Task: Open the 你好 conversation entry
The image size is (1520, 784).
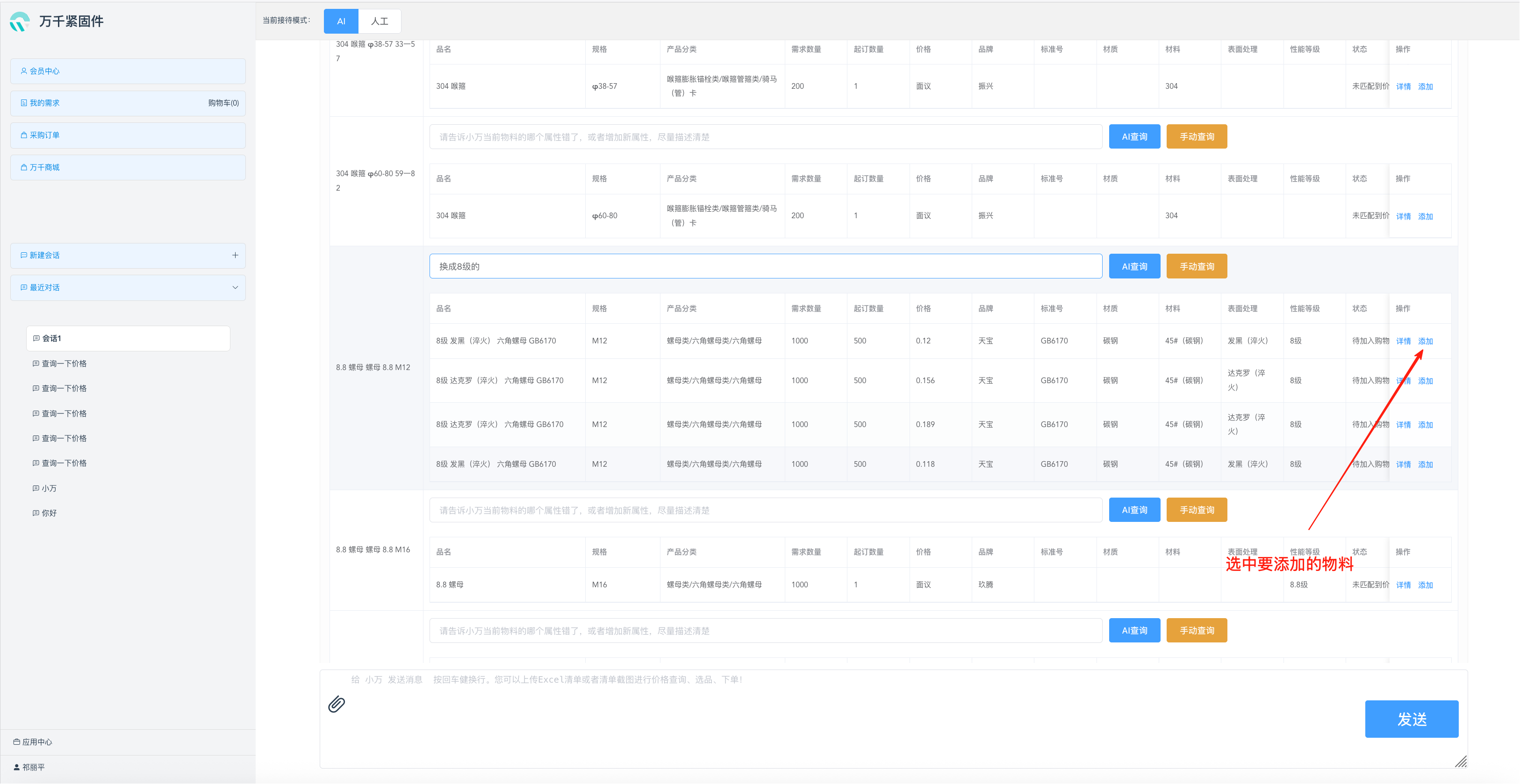Action: (49, 513)
